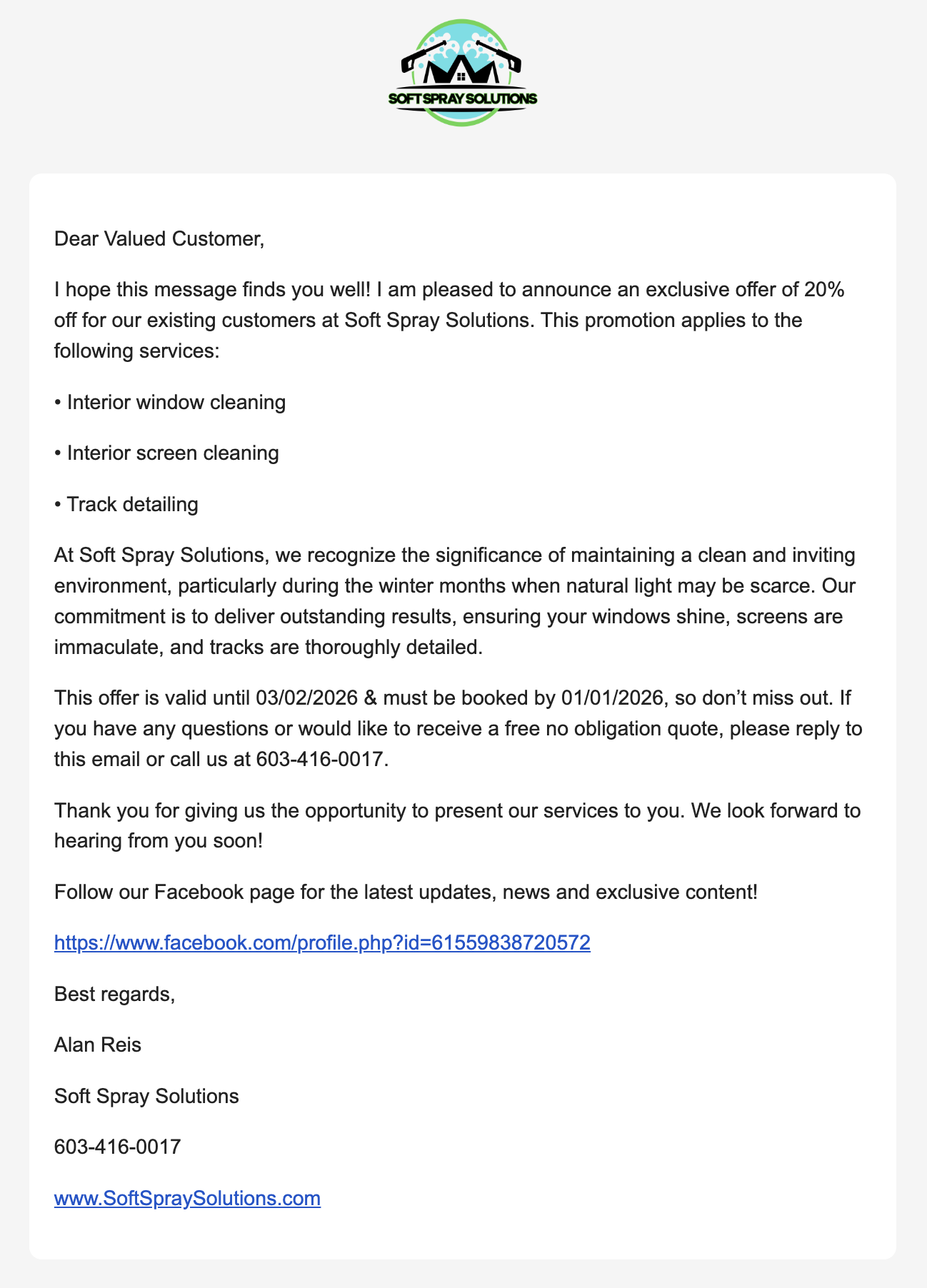Click the "Follow our Facebook page" sentence
927x1288 pixels.
pos(405,892)
